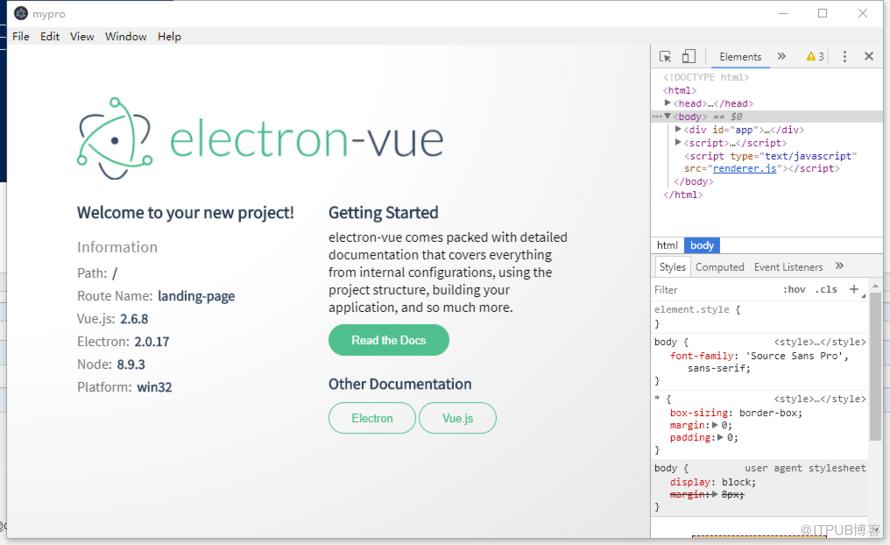The height and width of the screenshot is (545, 890).
Task: Click the Node version 8.9.3
Action: coord(131,364)
